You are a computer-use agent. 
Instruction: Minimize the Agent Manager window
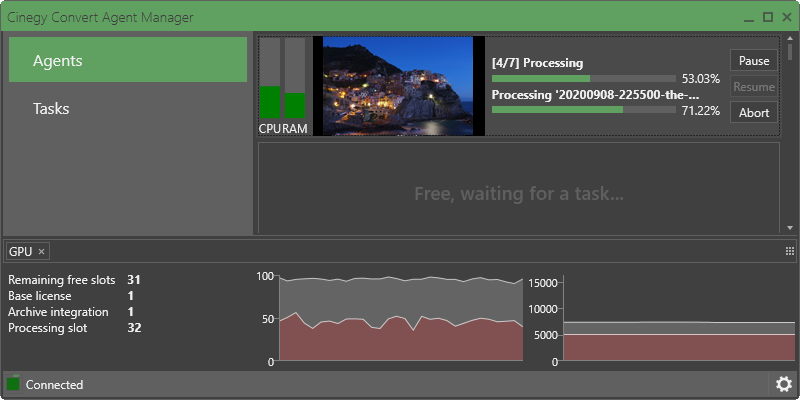(748, 18)
